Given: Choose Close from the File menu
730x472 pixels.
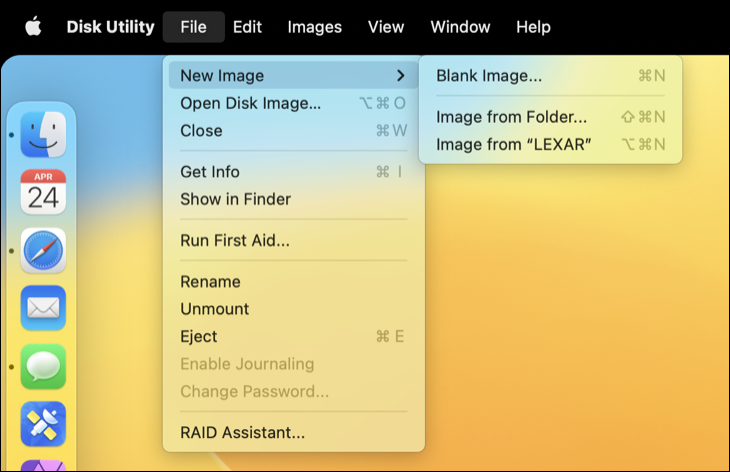Looking at the screenshot, I should coord(294,130).
